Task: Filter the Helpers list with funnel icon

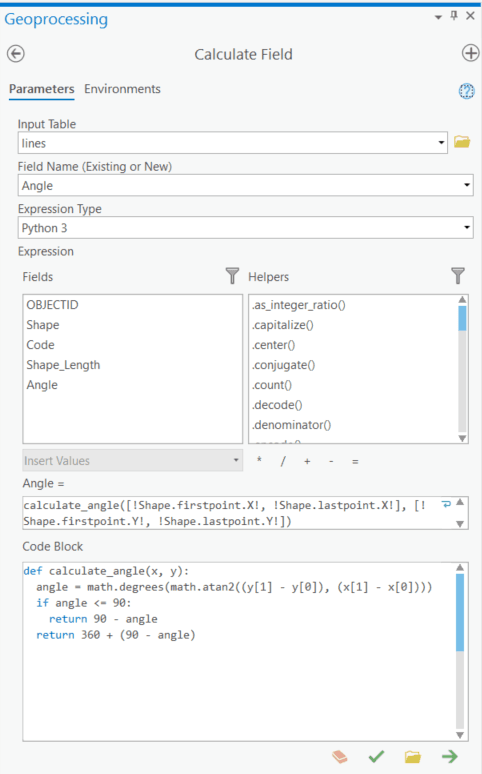Action: pos(458,276)
